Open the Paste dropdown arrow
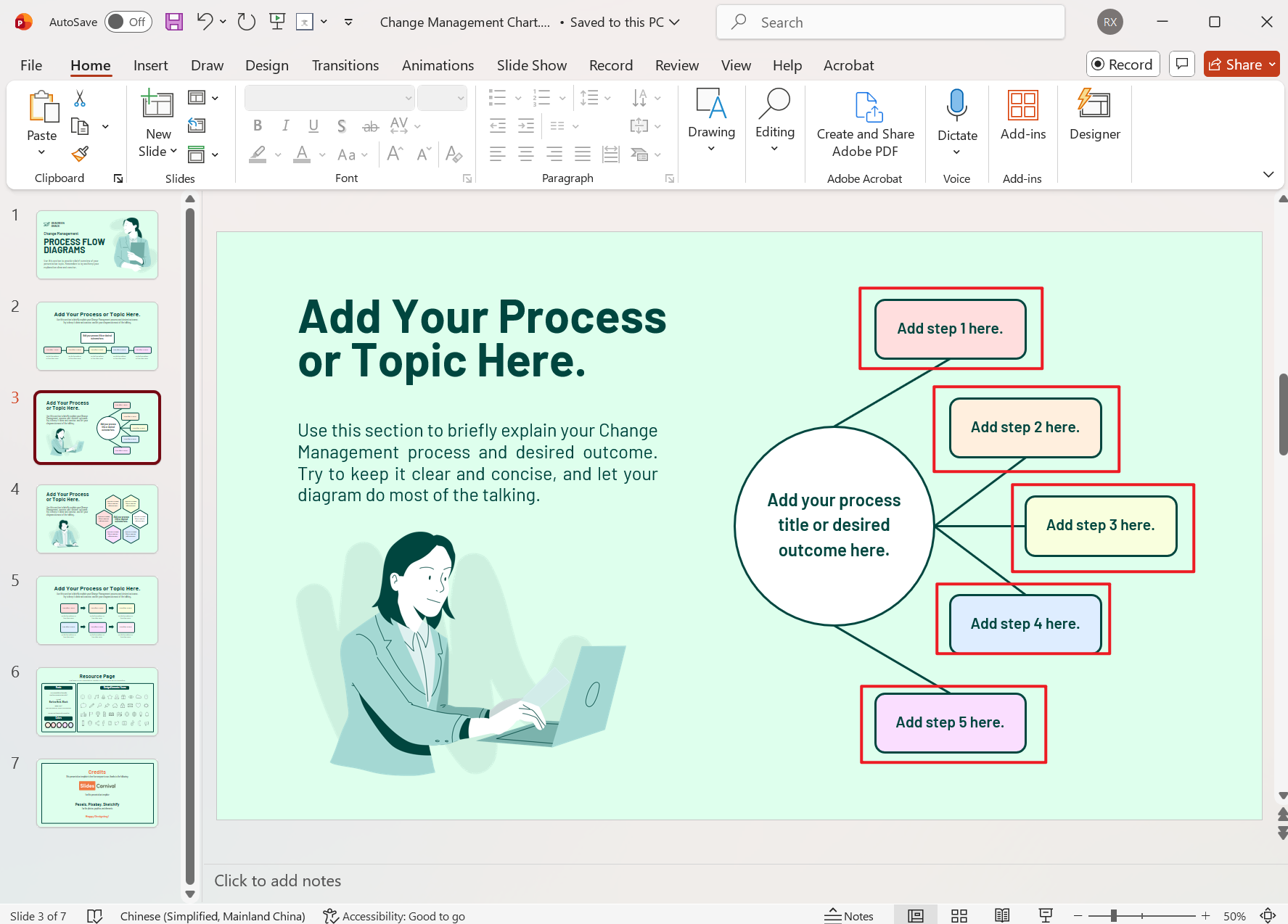1288x924 pixels. pos(41,152)
